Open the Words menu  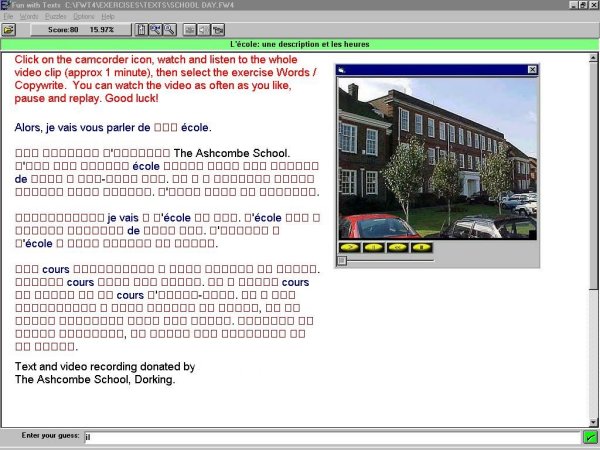[29, 17]
